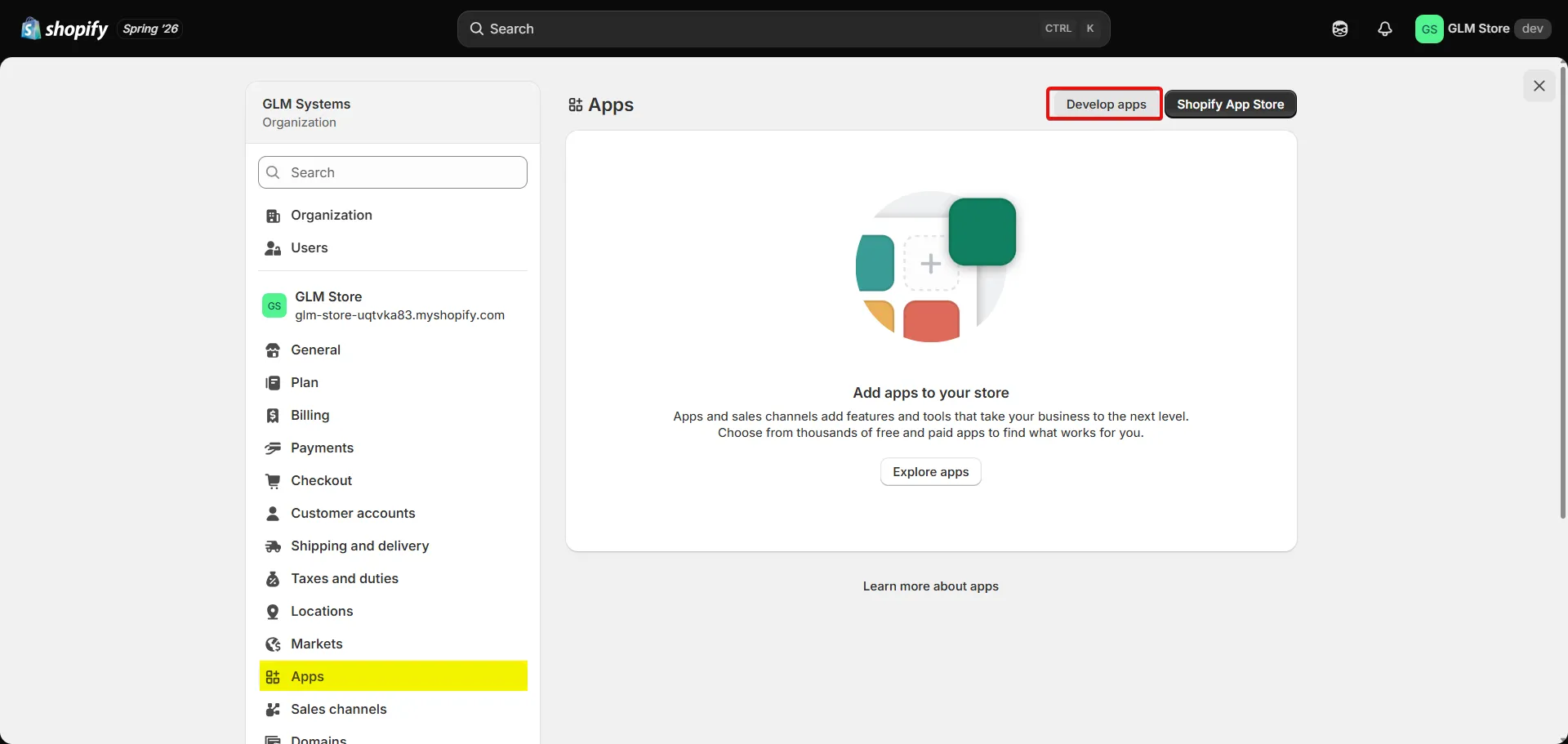Image resolution: width=1568 pixels, height=744 pixels.
Task: Click the Taxes and duties icon
Action: [x=273, y=579]
